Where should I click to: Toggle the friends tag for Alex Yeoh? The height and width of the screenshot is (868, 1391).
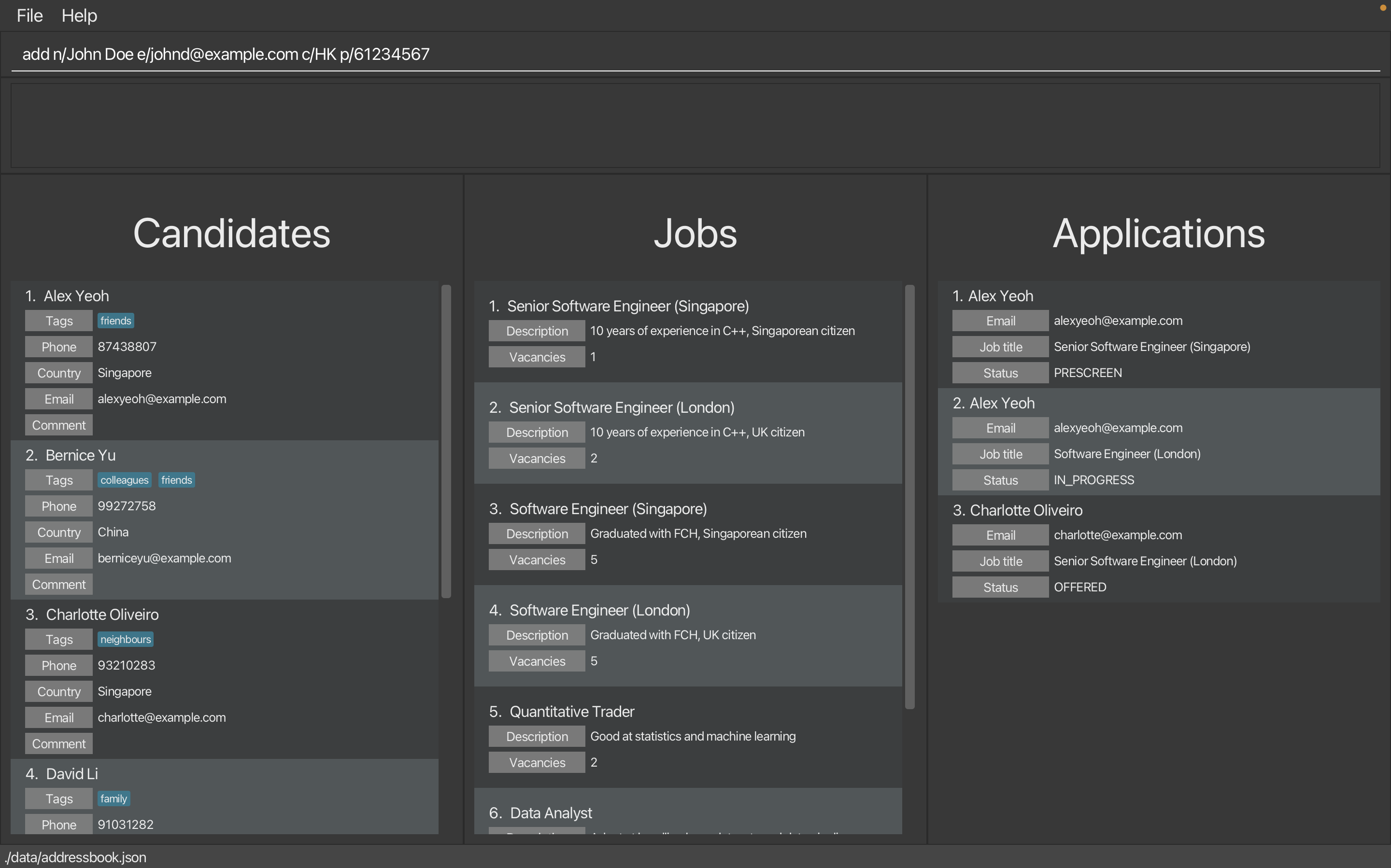click(x=114, y=320)
